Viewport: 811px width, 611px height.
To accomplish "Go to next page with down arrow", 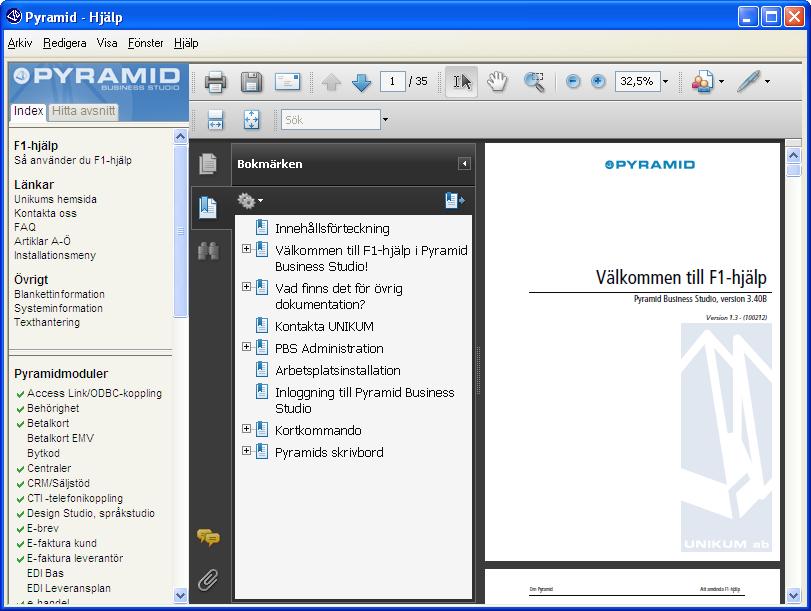I will (361, 82).
